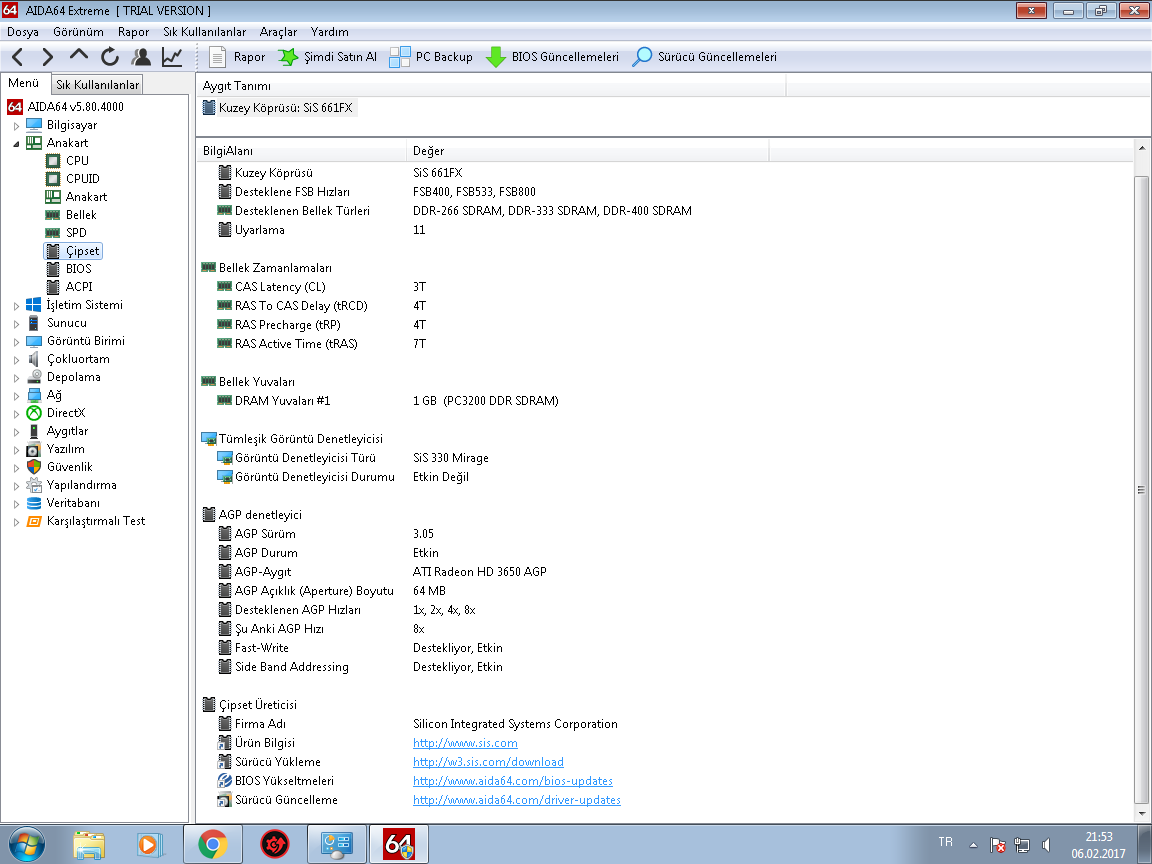Select the CPU item in the tree
Image resolution: width=1152 pixels, height=864 pixels.
tap(76, 160)
